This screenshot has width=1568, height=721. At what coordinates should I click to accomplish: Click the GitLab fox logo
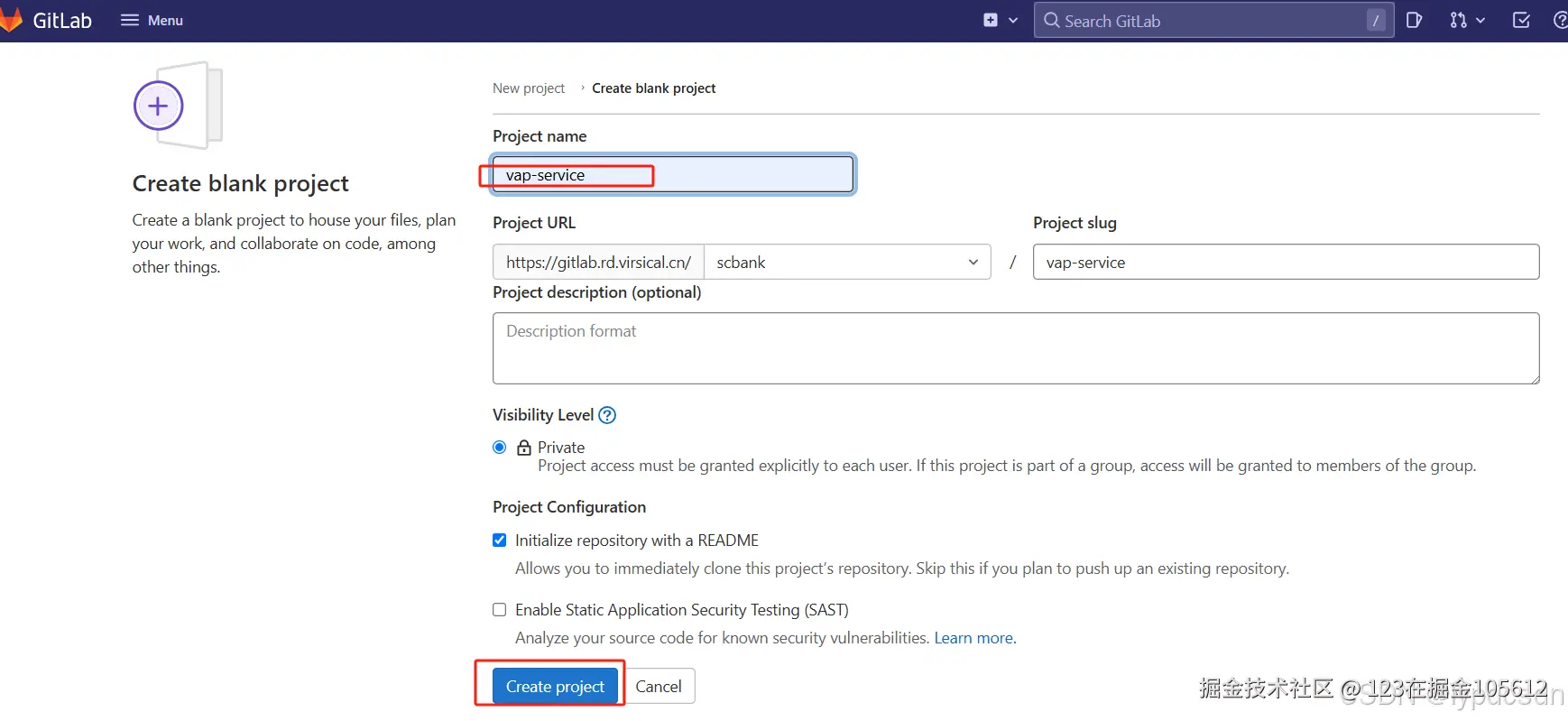tap(11, 20)
